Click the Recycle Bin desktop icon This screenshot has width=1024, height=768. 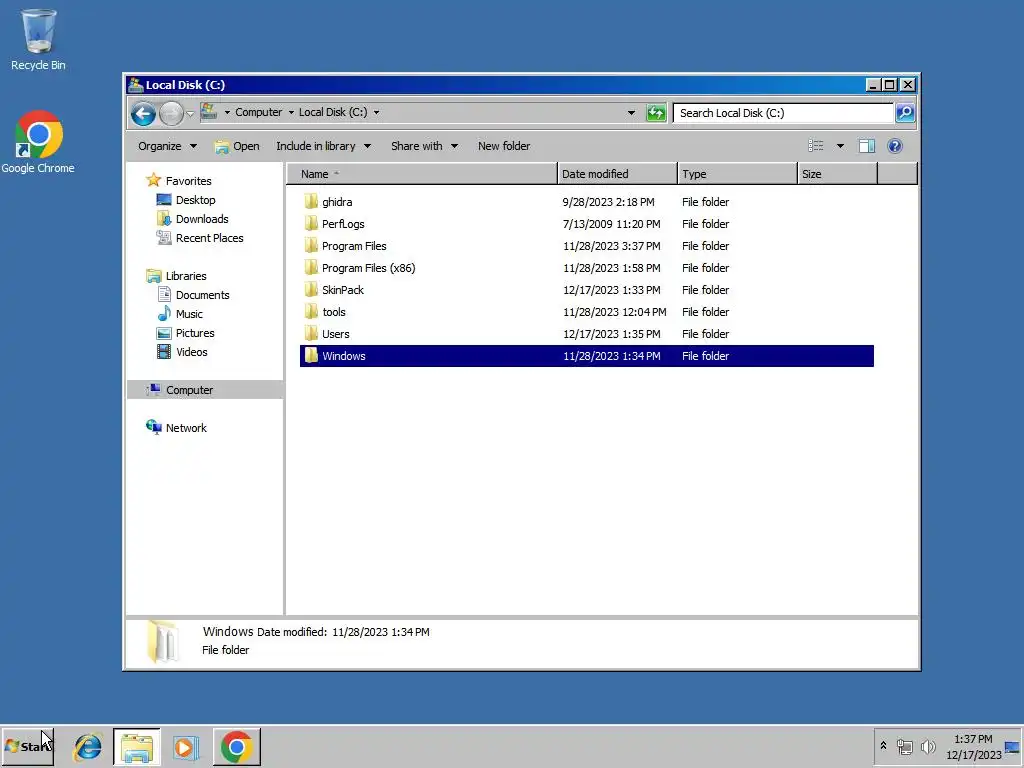38,39
